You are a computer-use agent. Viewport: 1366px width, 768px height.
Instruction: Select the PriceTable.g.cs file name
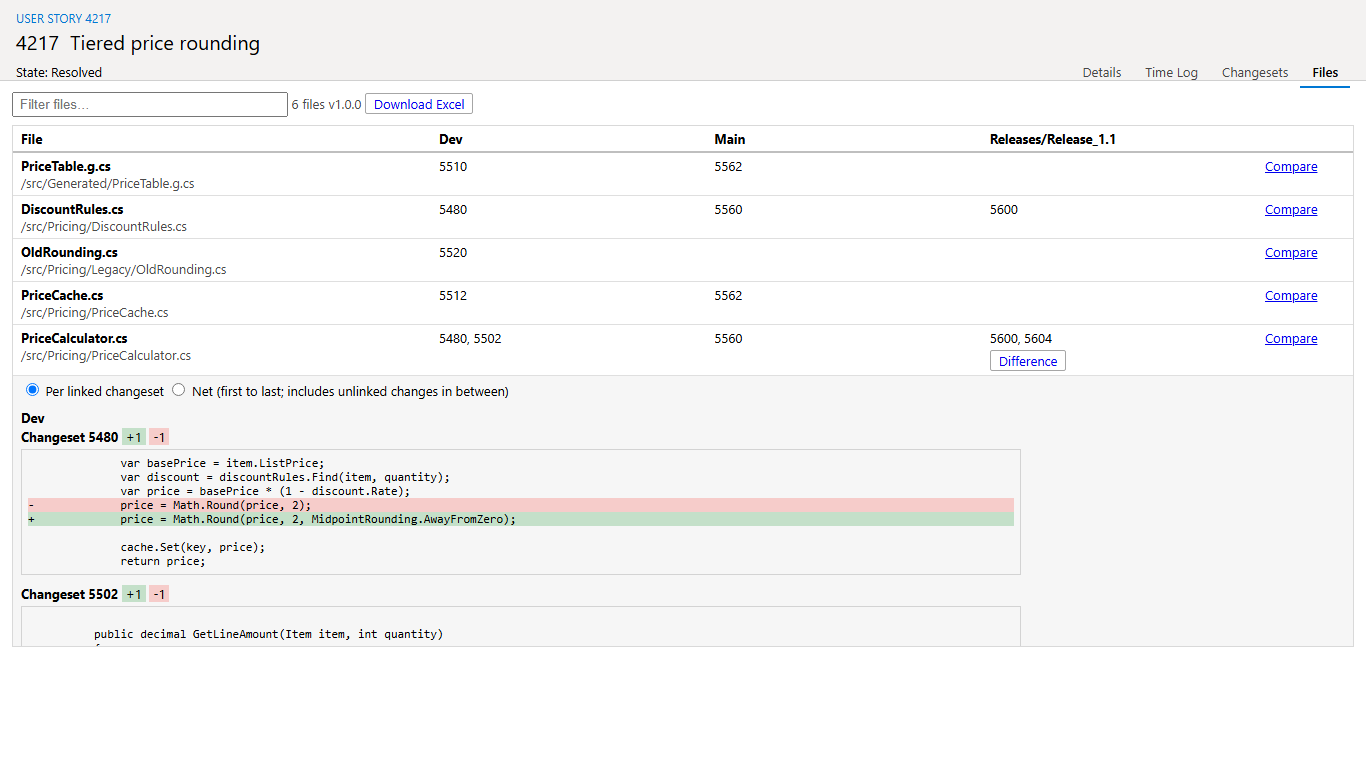click(66, 167)
